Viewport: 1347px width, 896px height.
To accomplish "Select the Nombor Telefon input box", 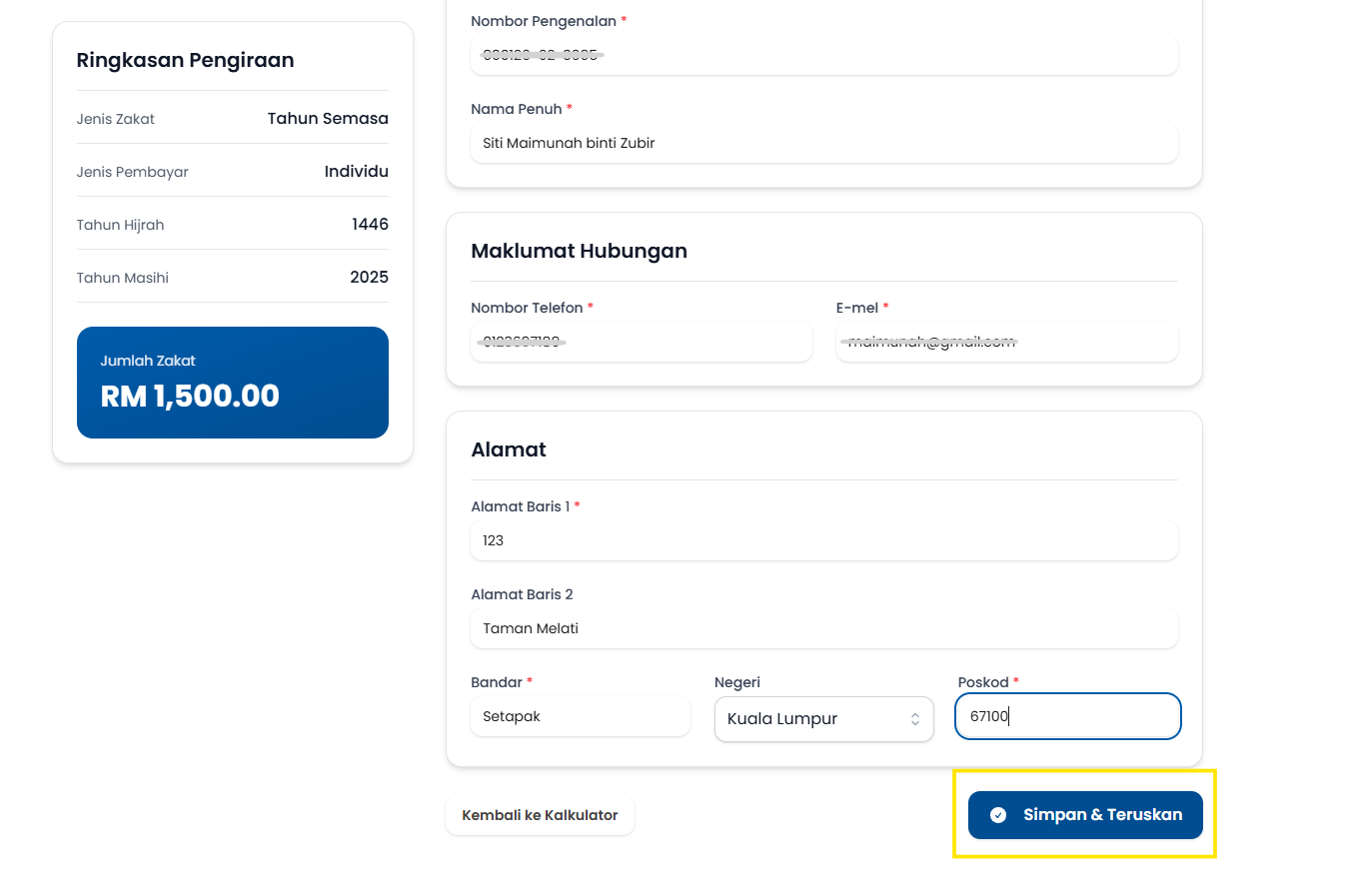I will [641, 343].
